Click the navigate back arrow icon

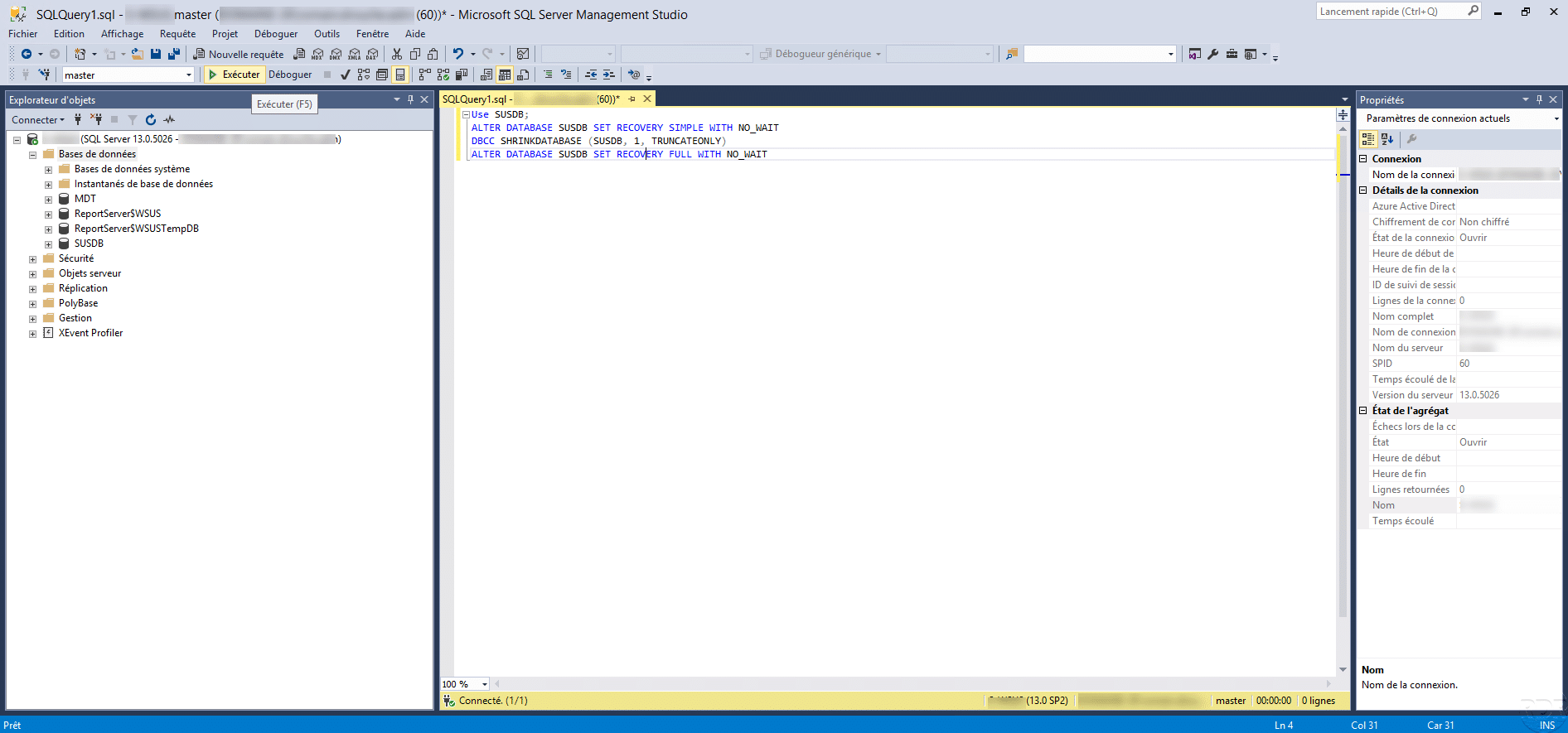tap(27, 54)
